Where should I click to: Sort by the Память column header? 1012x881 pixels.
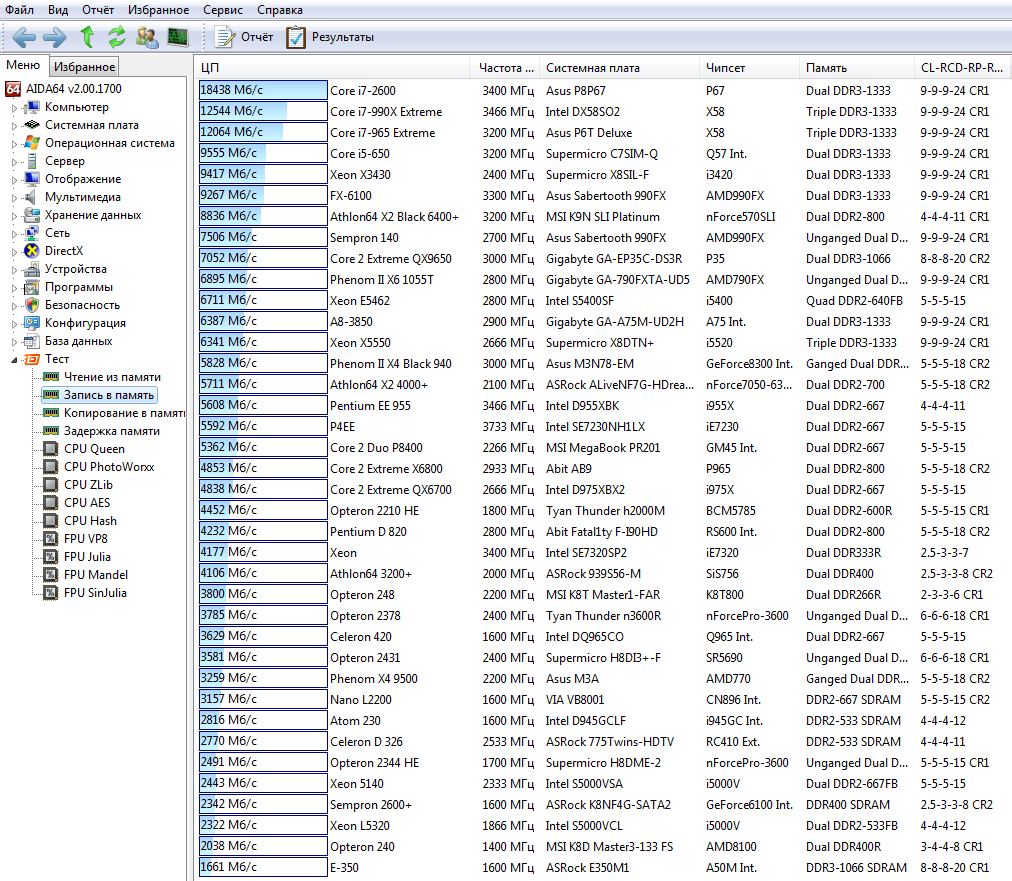[856, 68]
